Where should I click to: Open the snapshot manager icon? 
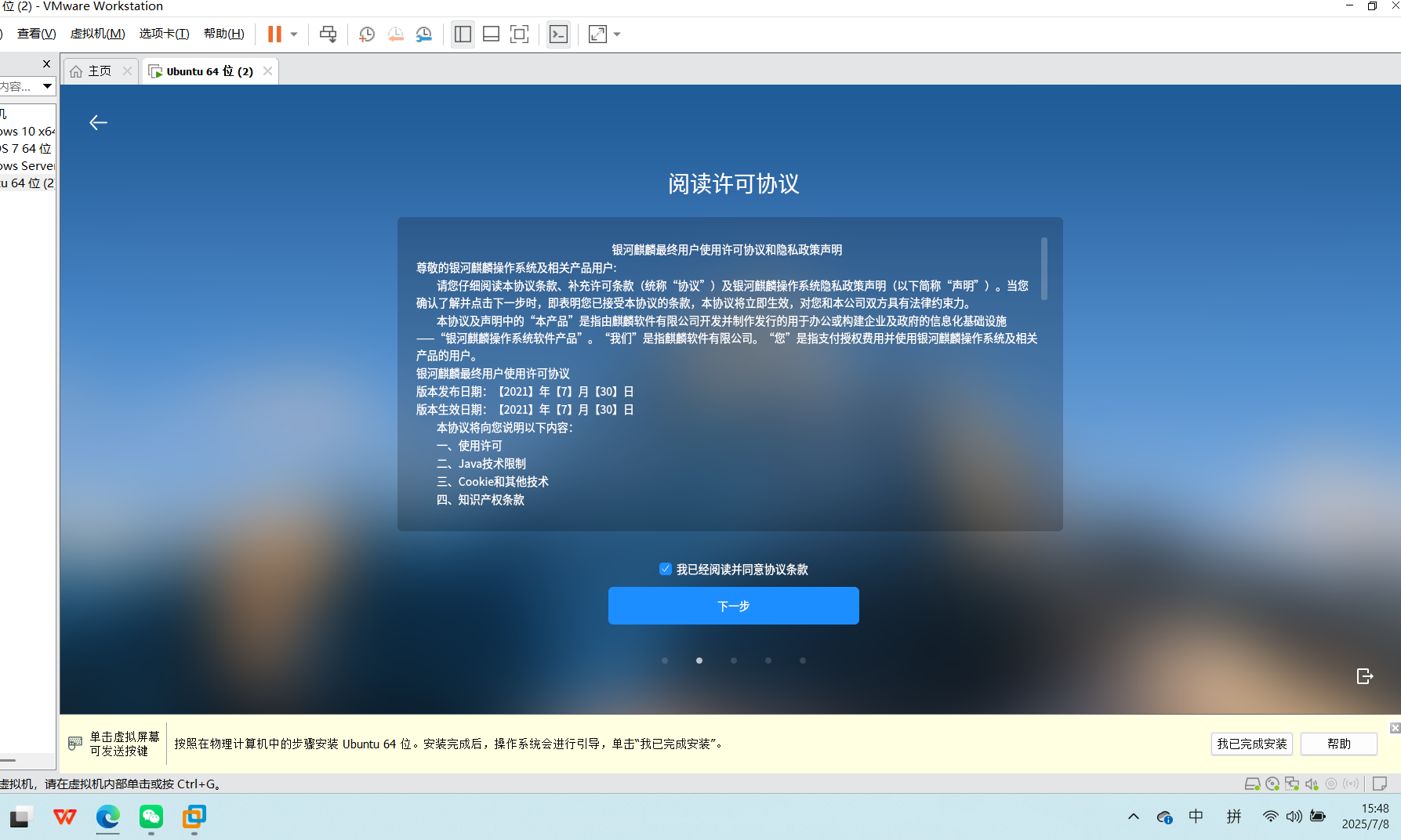(x=424, y=34)
